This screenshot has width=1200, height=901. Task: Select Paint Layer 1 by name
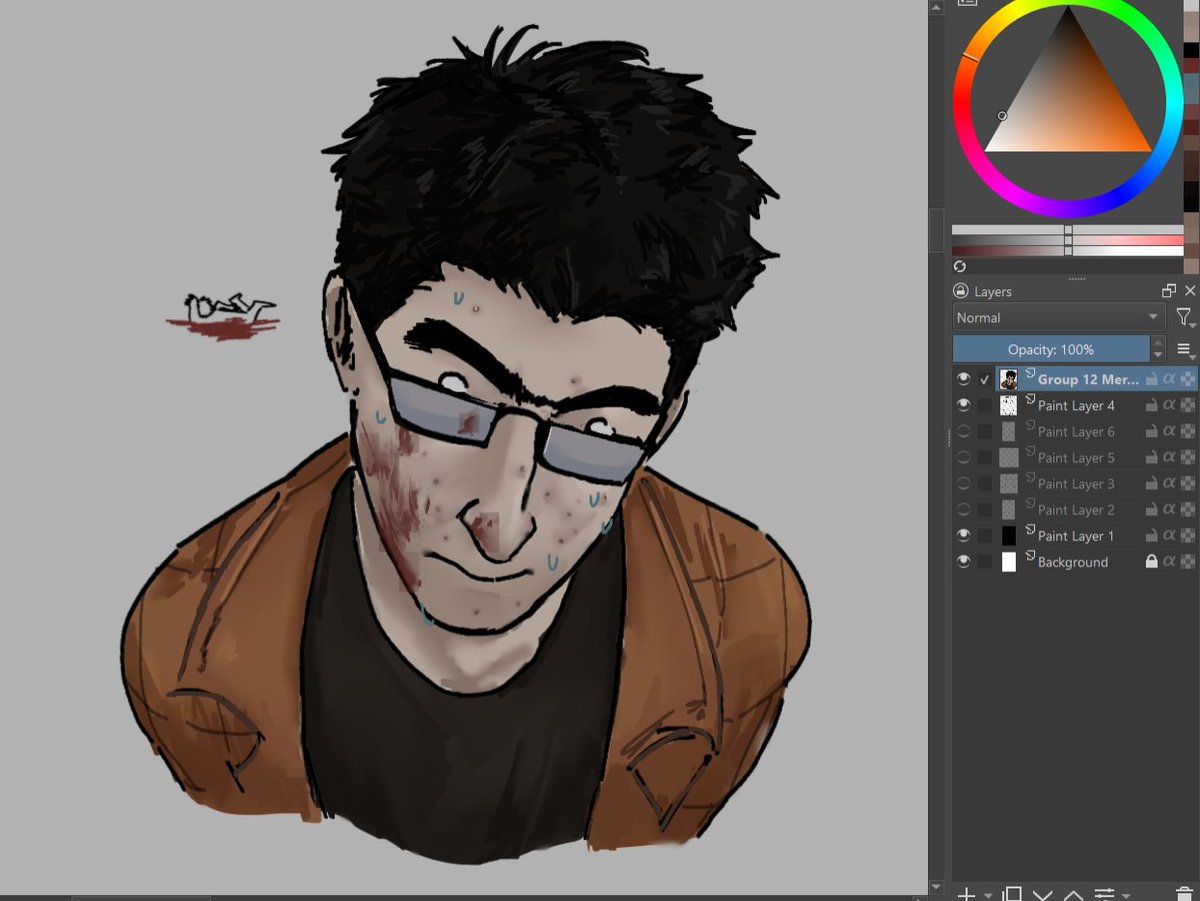[1076, 536]
